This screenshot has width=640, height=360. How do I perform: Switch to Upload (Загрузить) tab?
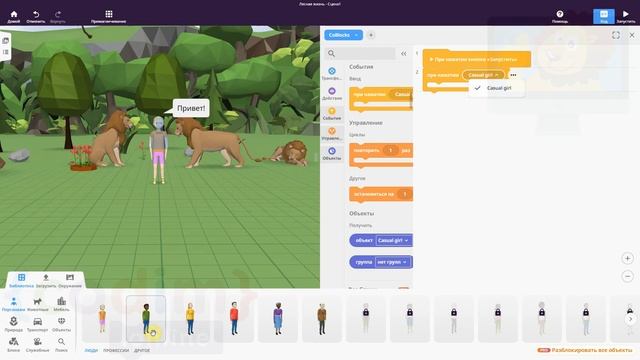[46, 280]
